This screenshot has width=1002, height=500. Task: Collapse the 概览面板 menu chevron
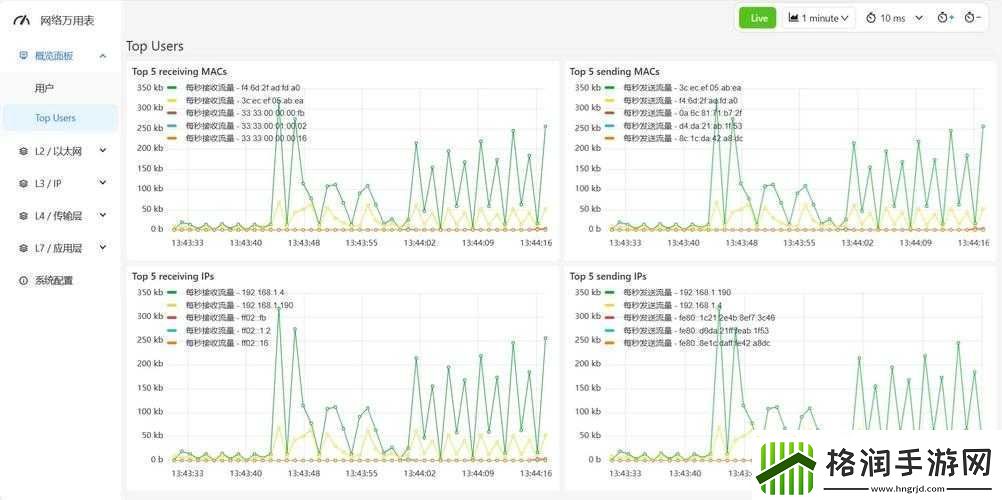[102, 56]
